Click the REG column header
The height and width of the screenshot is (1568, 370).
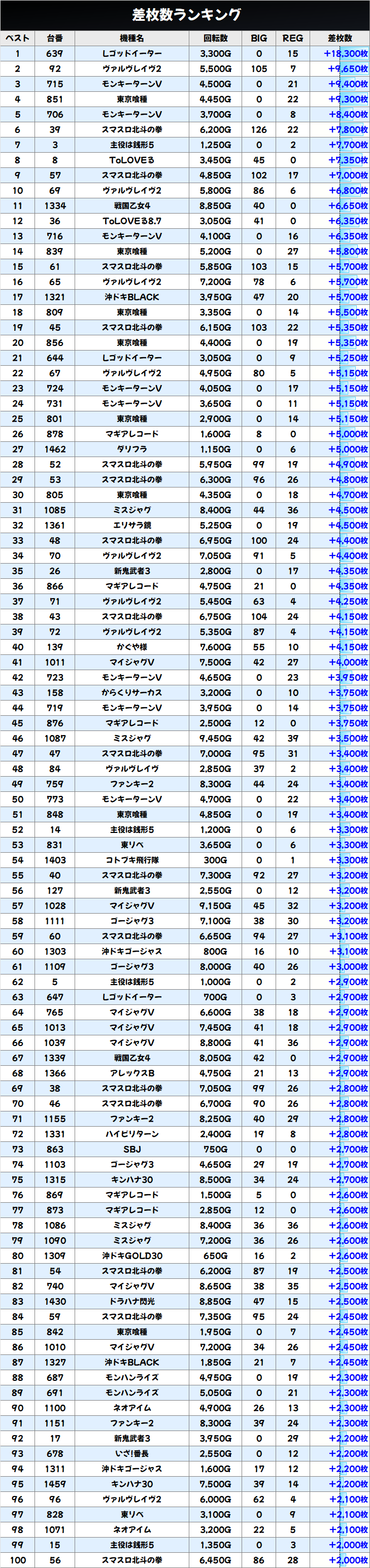click(293, 39)
